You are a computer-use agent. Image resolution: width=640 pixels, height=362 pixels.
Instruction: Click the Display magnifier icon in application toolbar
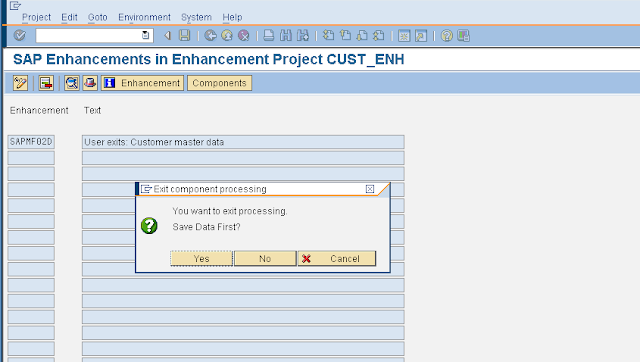click(x=72, y=83)
